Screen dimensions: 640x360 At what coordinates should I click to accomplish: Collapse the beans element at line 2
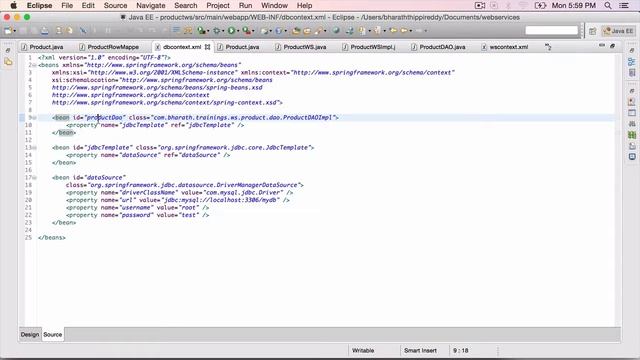point(34,65)
